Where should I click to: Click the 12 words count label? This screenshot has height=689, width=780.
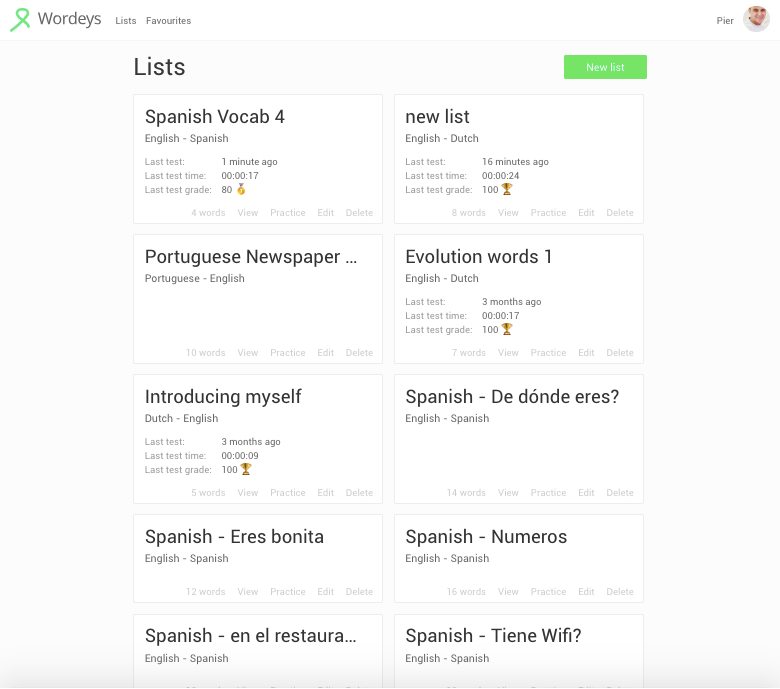point(205,591)
